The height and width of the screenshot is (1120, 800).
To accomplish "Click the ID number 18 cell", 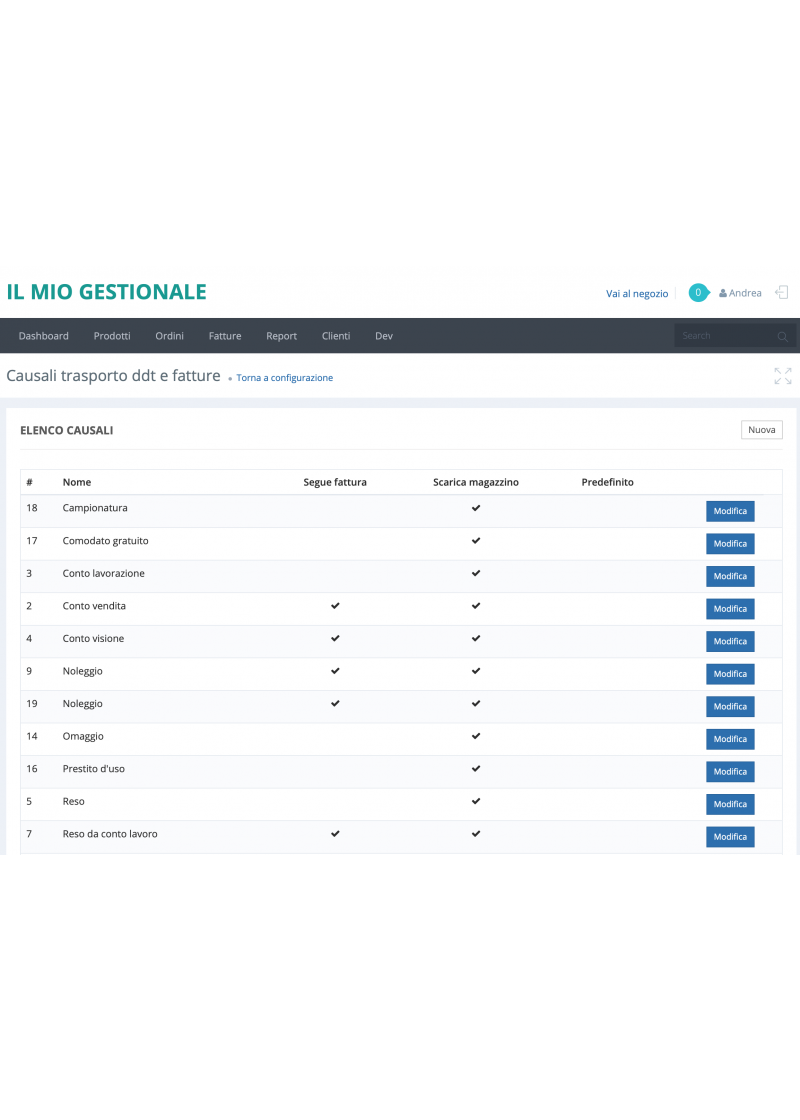I will [x=32, y=508].
